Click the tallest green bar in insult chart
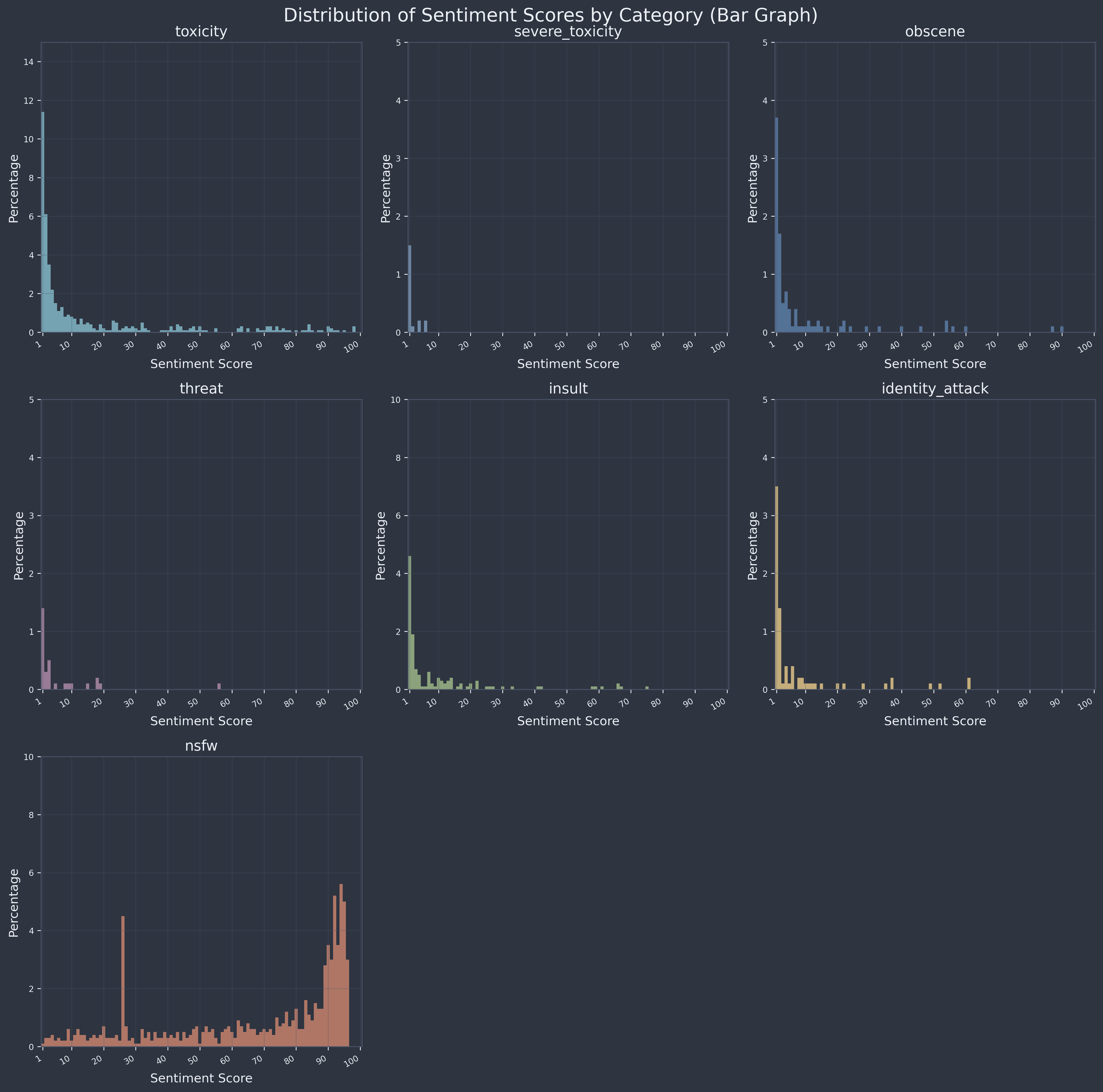1103x1092 pixels. (x=410, y=623)
